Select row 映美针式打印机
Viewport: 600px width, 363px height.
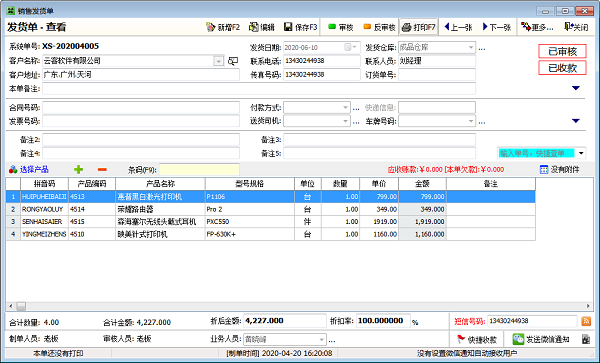[271, 234]
